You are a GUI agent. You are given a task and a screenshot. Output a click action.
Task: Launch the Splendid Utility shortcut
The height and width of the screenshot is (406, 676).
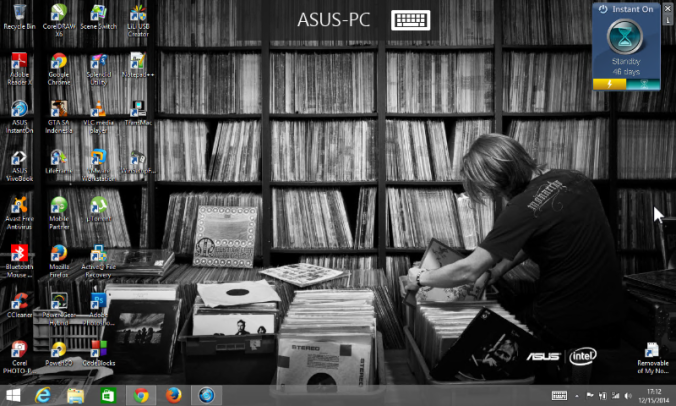(98, 68)
